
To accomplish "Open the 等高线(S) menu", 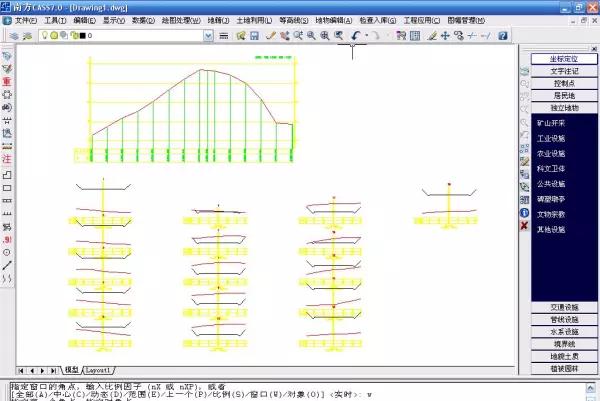I will point(293,21).
